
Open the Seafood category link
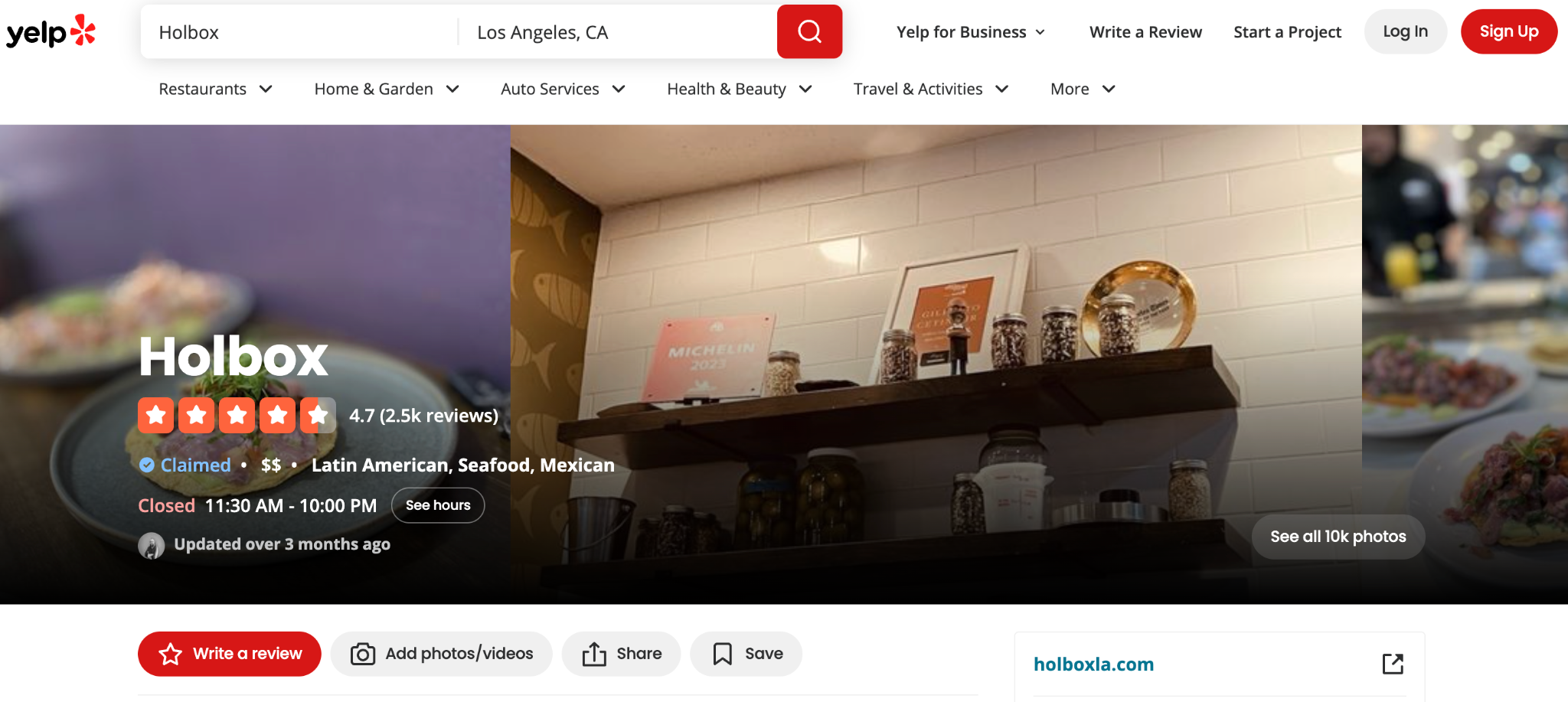[494, 465]
